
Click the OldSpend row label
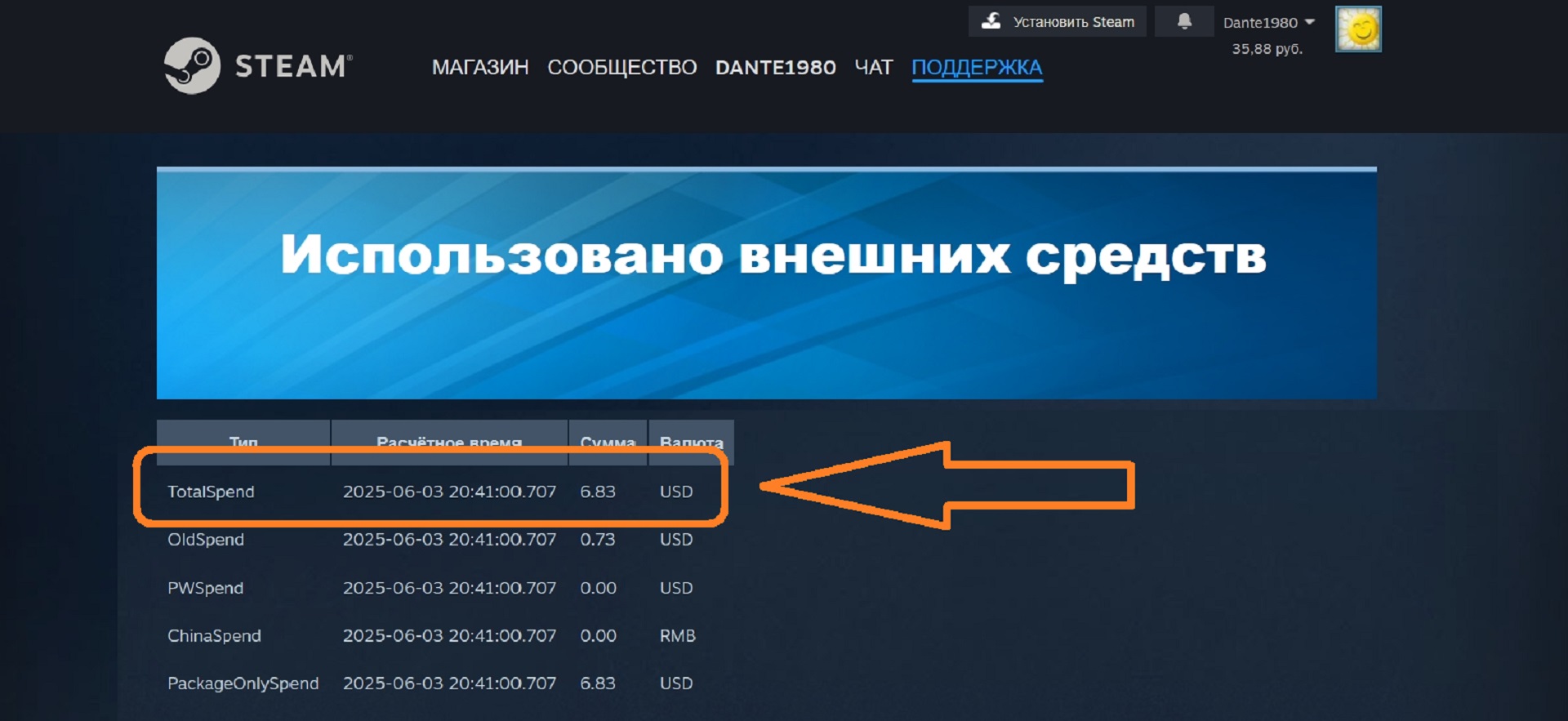click(x=206, y=540)
